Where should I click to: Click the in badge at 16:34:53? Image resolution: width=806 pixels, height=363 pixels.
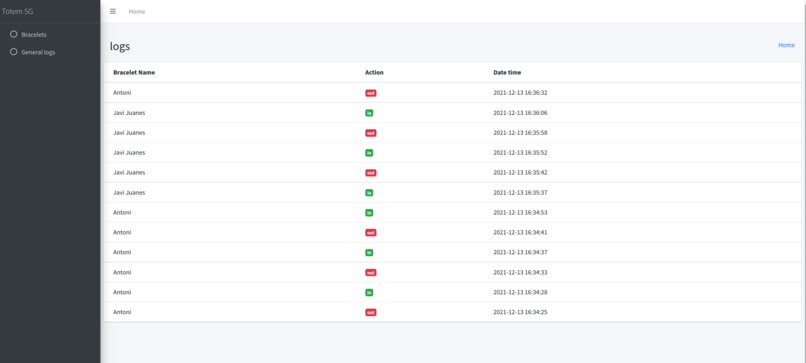click(x=369, y=212)
